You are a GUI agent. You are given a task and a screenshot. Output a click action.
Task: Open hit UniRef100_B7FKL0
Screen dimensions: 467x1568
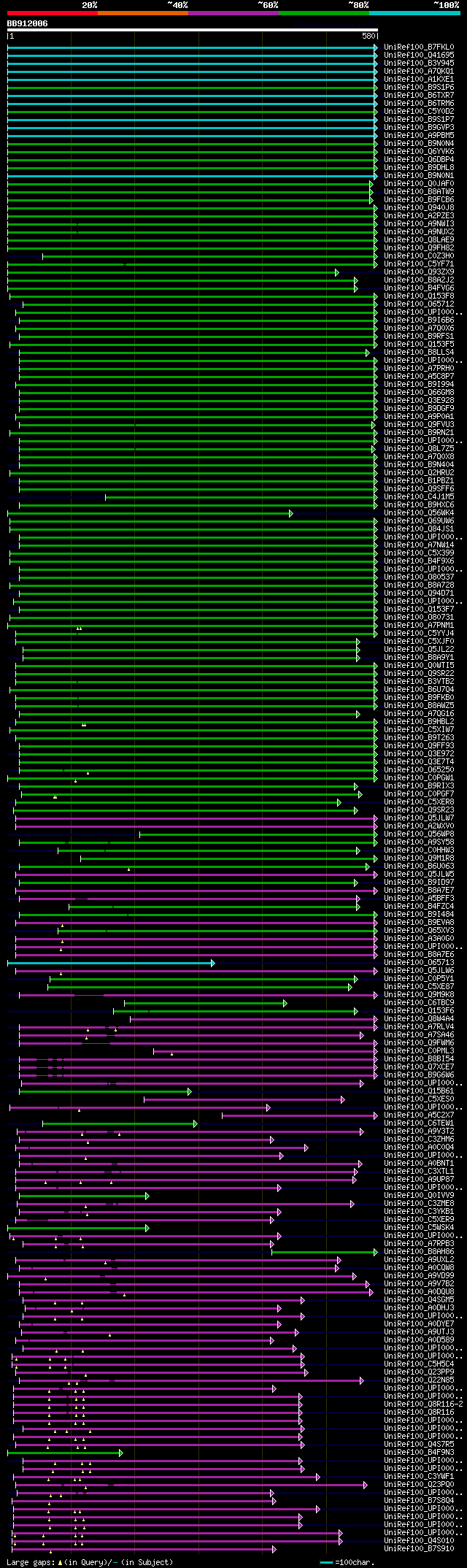coord(419,47)
